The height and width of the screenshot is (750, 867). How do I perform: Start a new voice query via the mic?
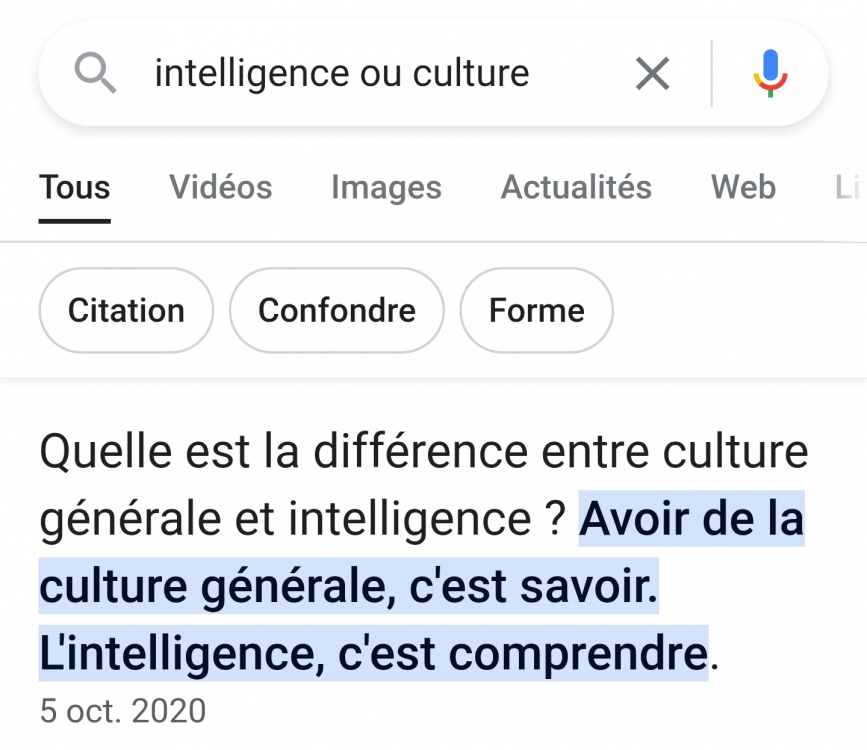(770, 73)
